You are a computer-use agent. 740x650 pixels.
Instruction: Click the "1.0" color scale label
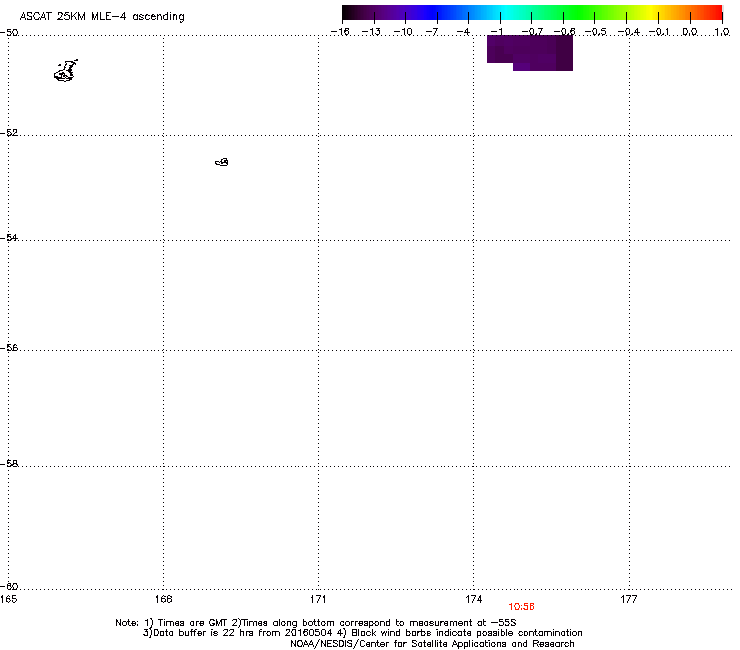[722, 32]
